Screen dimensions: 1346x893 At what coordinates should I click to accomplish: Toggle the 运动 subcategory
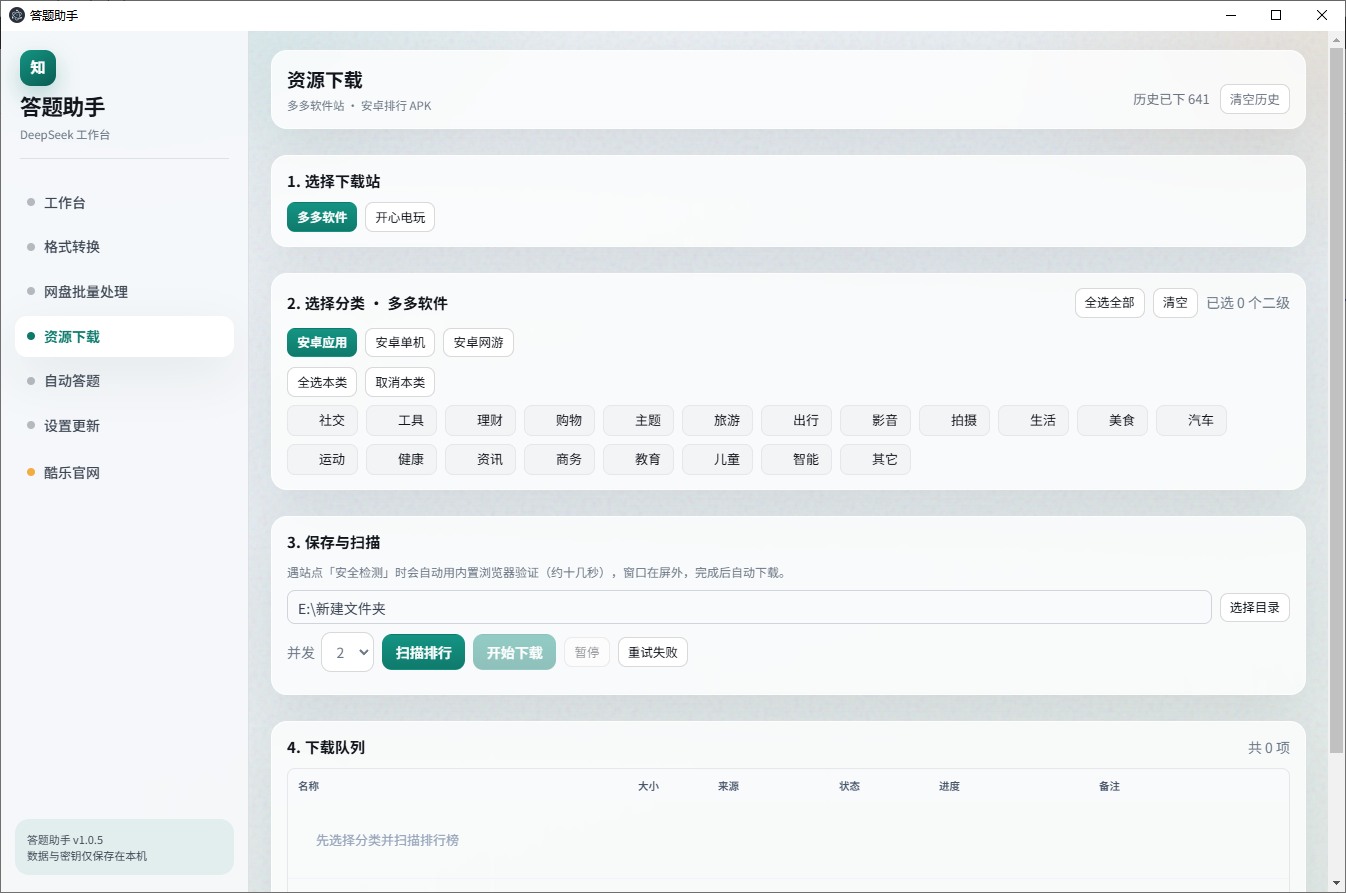tap(322, 459)
